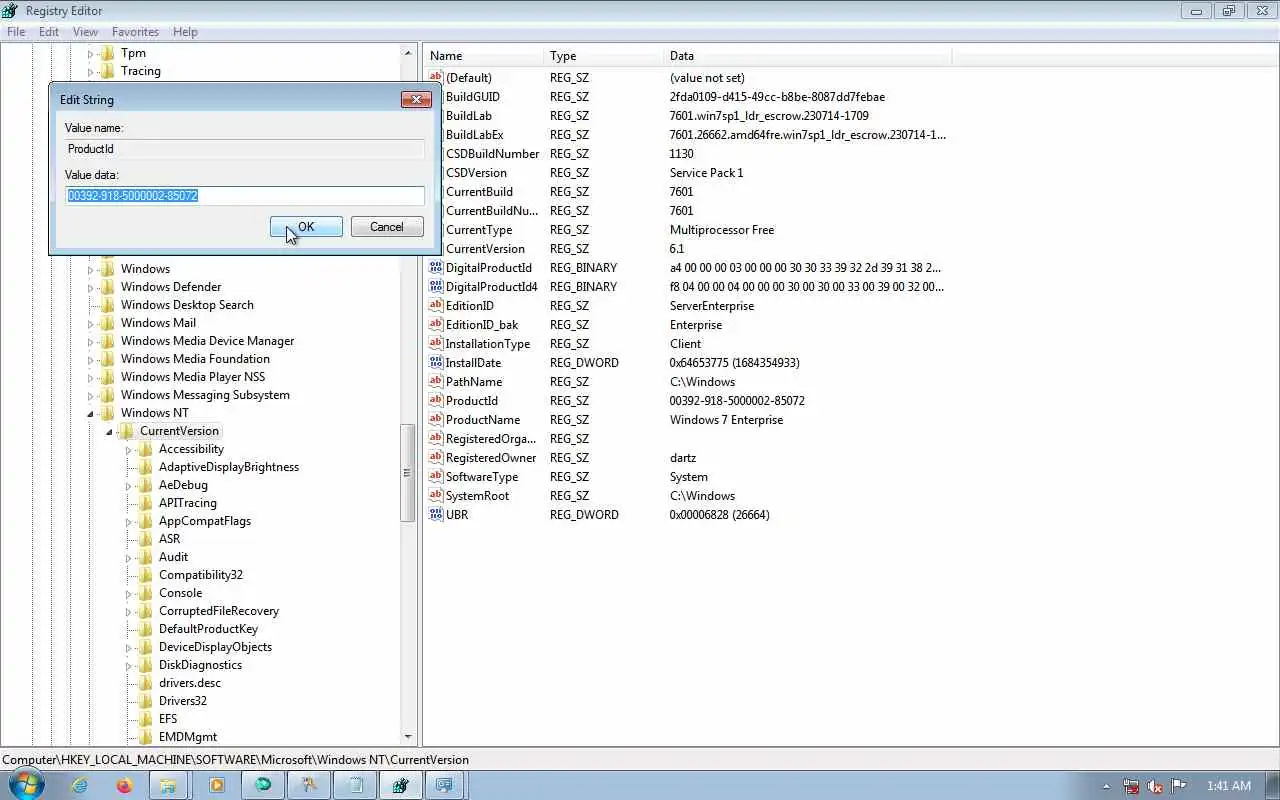Click the UBR DWORD value icon
This screenshot has width=1280, height=800.
(x=435, y=515)
